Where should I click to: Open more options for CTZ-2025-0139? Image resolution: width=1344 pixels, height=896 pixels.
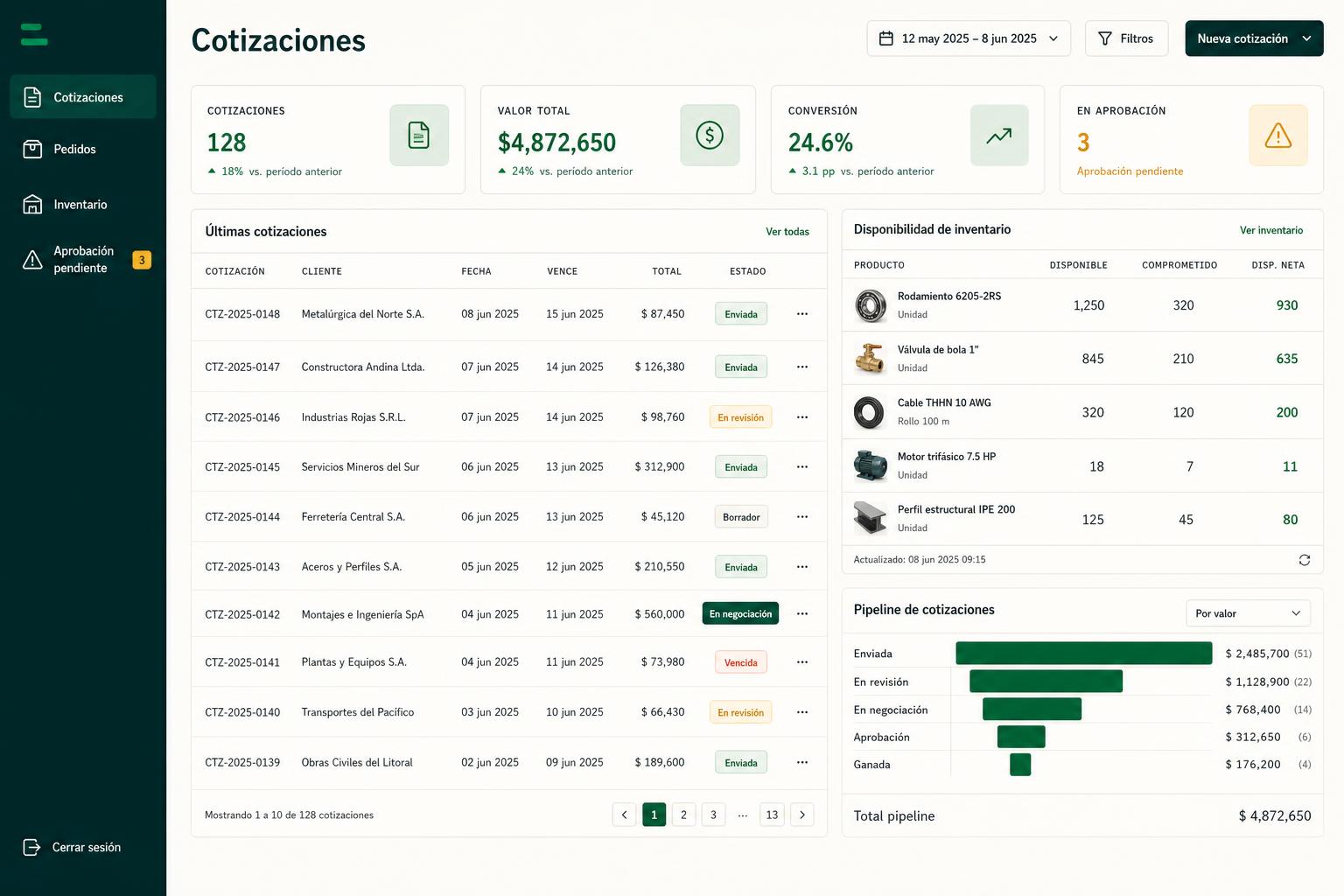point(802,763)
